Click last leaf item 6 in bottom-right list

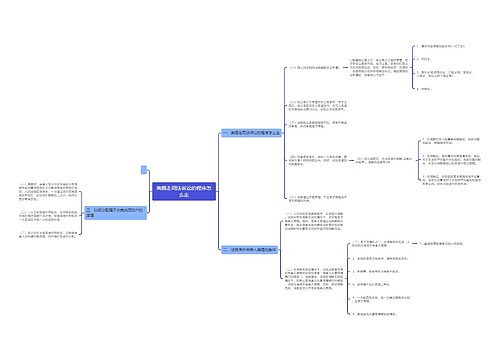(x=375, y=314)
